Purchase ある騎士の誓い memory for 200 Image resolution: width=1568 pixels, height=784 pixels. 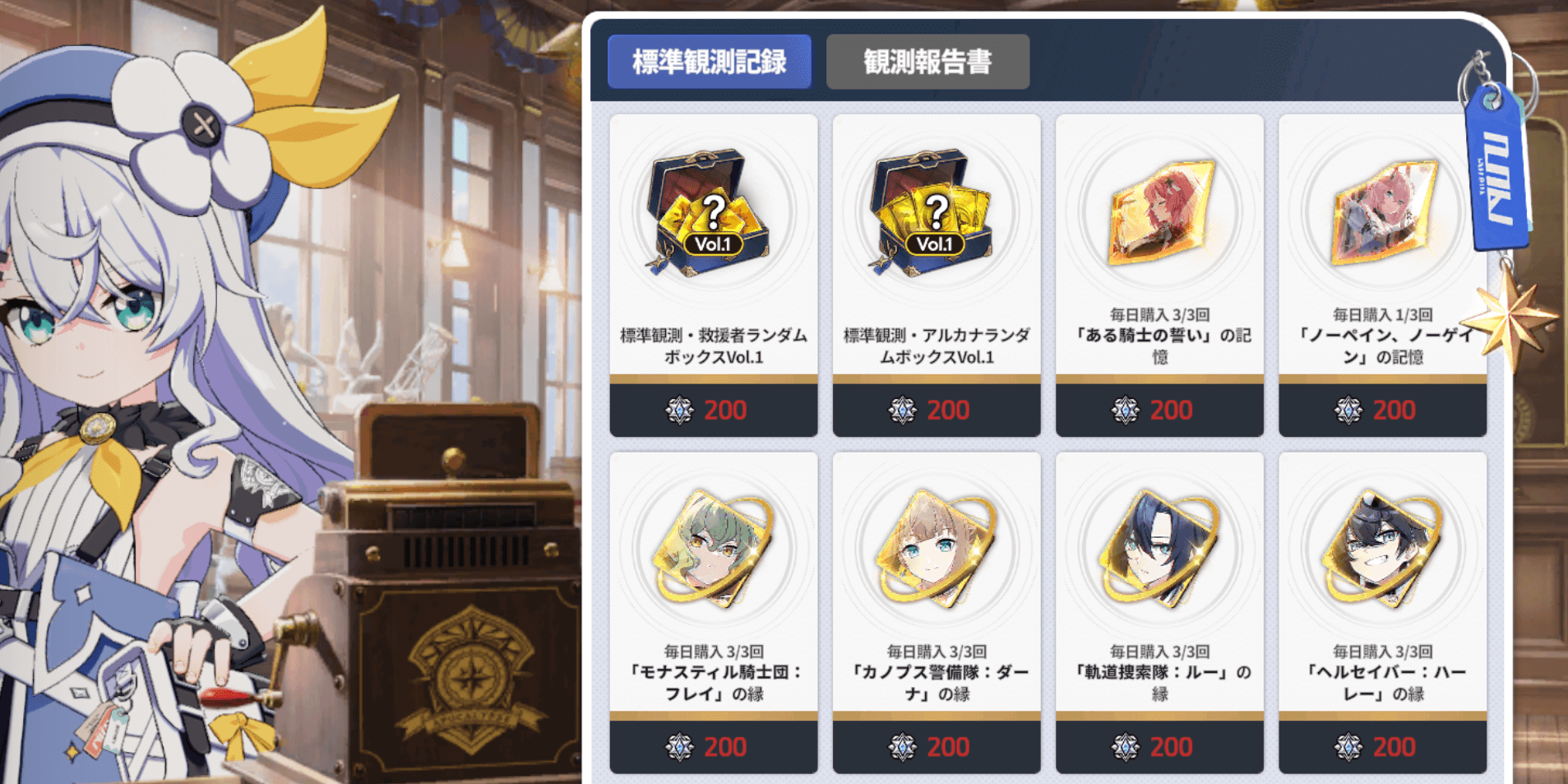tap(1159, 410)
